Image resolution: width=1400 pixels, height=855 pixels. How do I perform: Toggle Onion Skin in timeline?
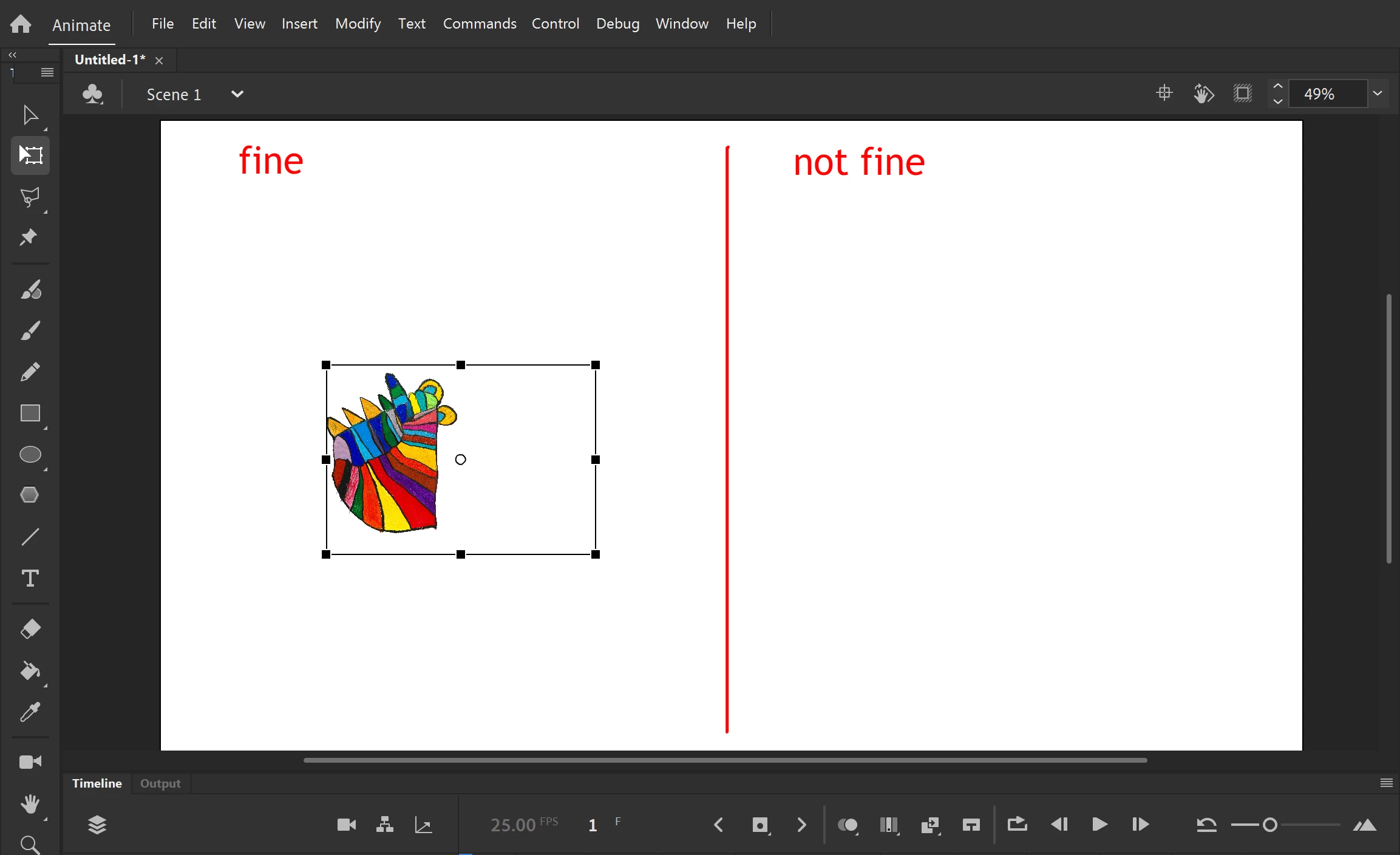click(x=848, y=825)
